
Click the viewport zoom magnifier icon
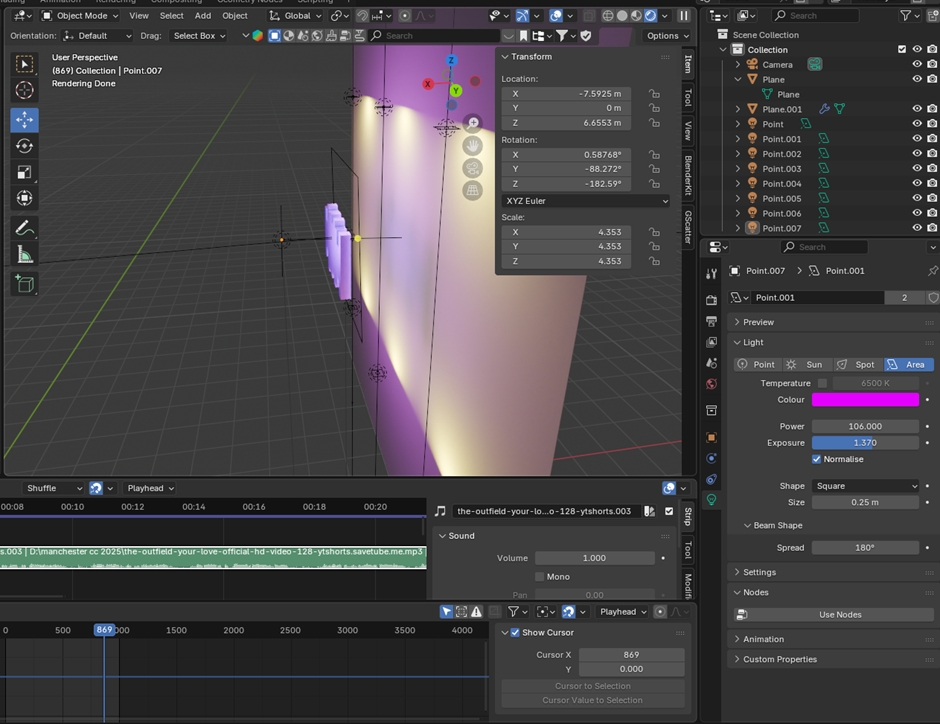(x=473, y=123)
